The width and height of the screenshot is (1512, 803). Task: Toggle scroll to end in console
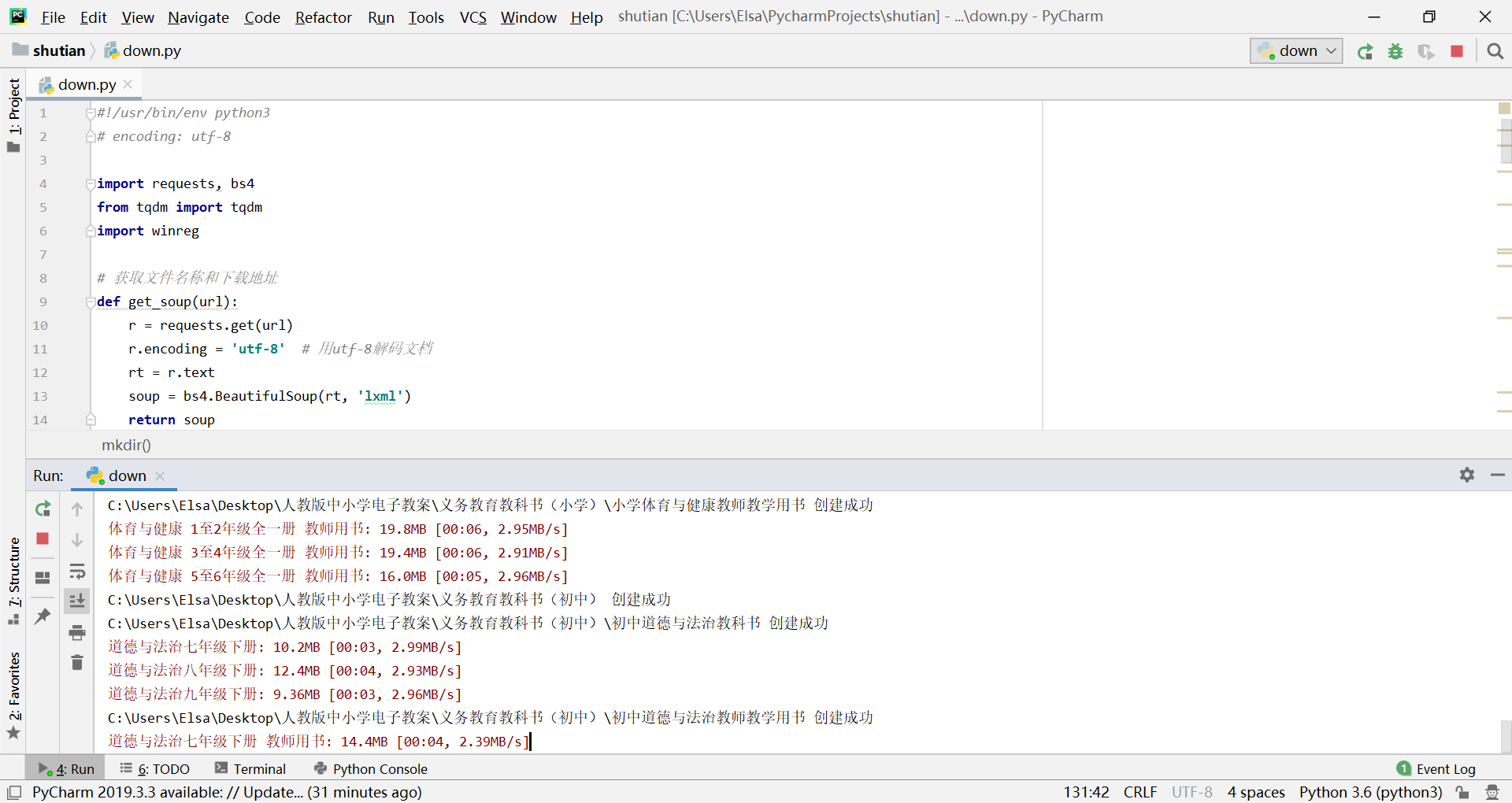click(x=77, y=601)
